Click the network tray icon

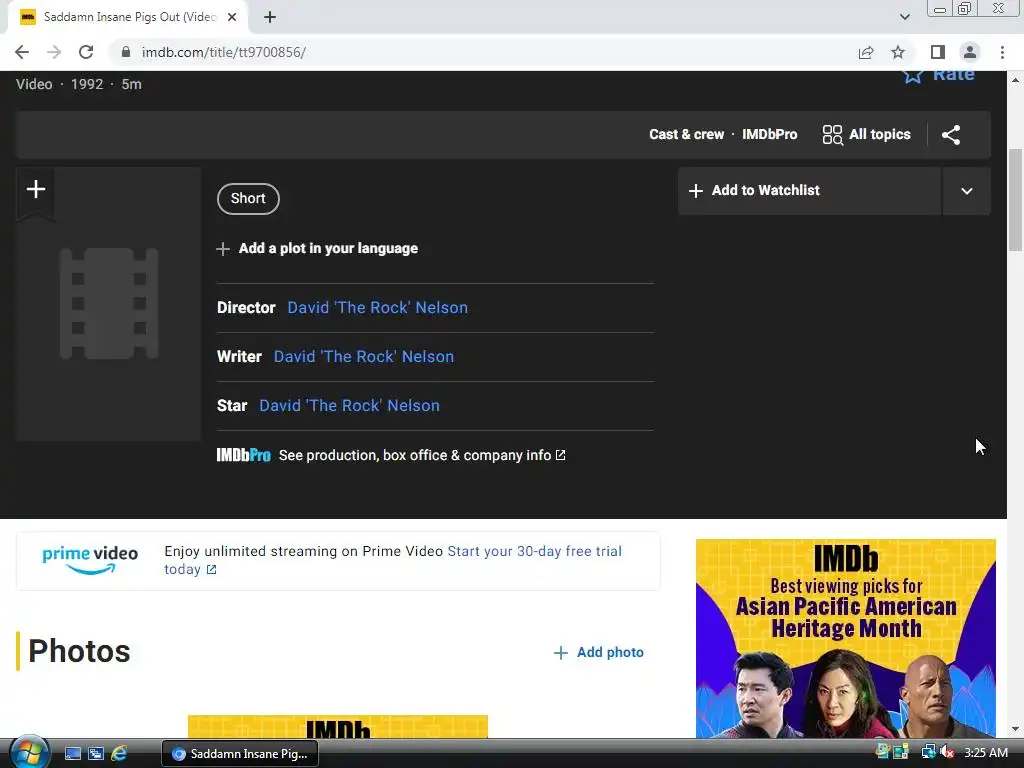point(928,752)
